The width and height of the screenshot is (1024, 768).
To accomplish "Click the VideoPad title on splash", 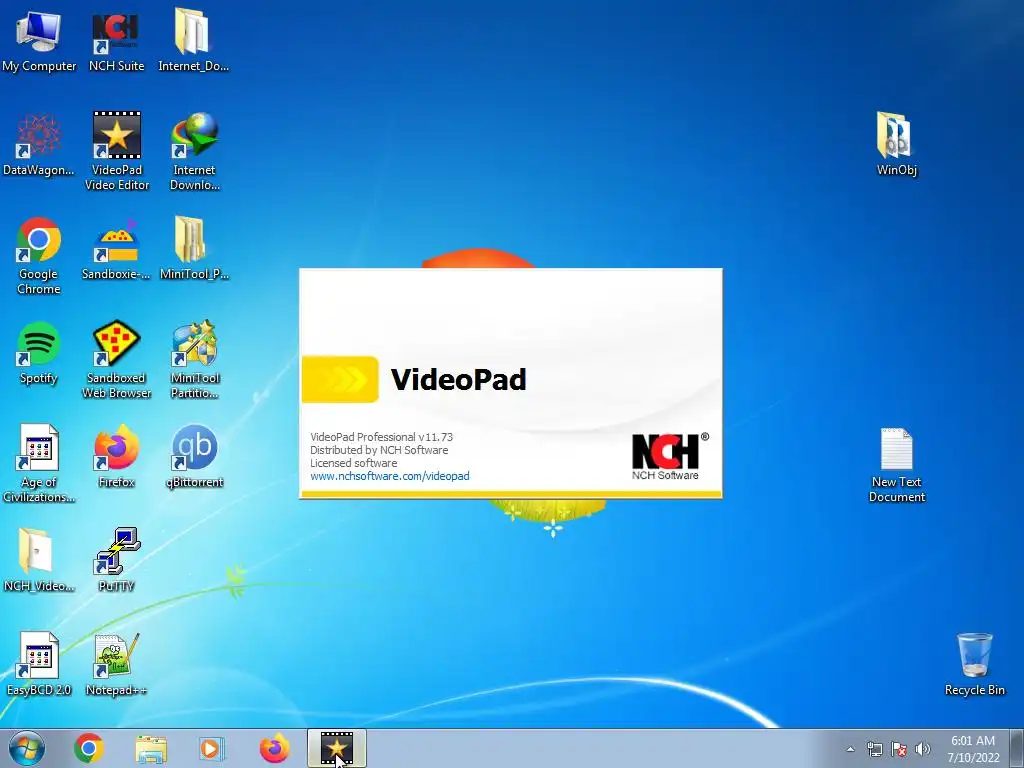I will [458, 379].
